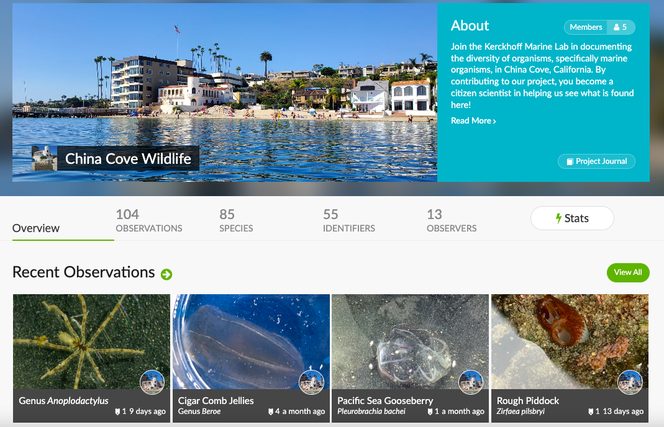The height and width of the screenshot is (427, 664).
Task: Open the 13 Observers tab
Action: click(453, 220)
